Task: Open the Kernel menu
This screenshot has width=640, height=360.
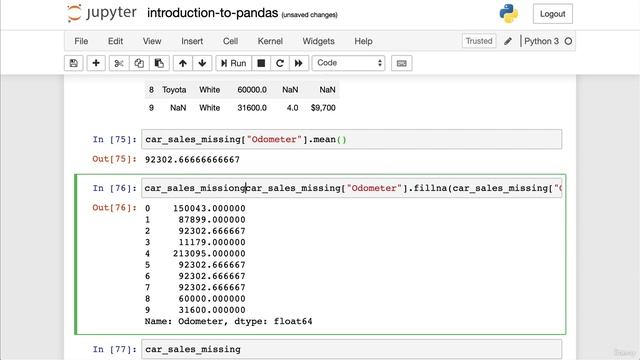Action: [x=270, y=41]
